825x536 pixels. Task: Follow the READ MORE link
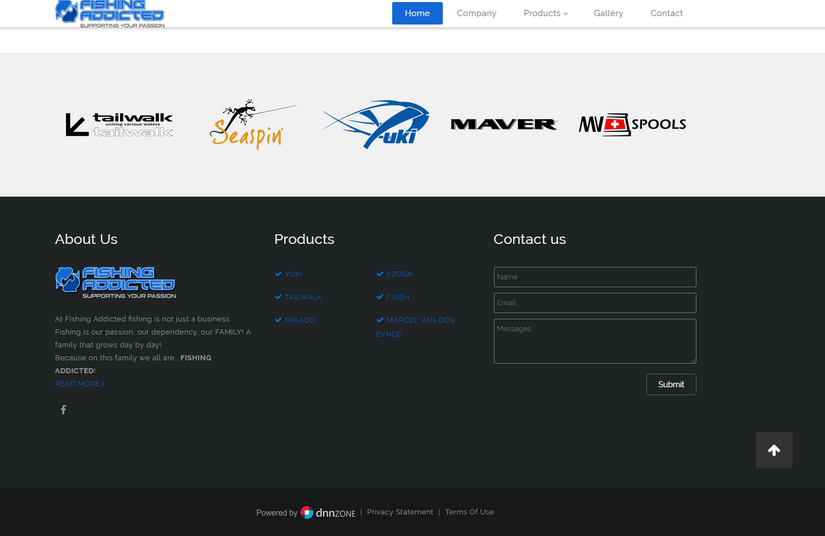79,383
